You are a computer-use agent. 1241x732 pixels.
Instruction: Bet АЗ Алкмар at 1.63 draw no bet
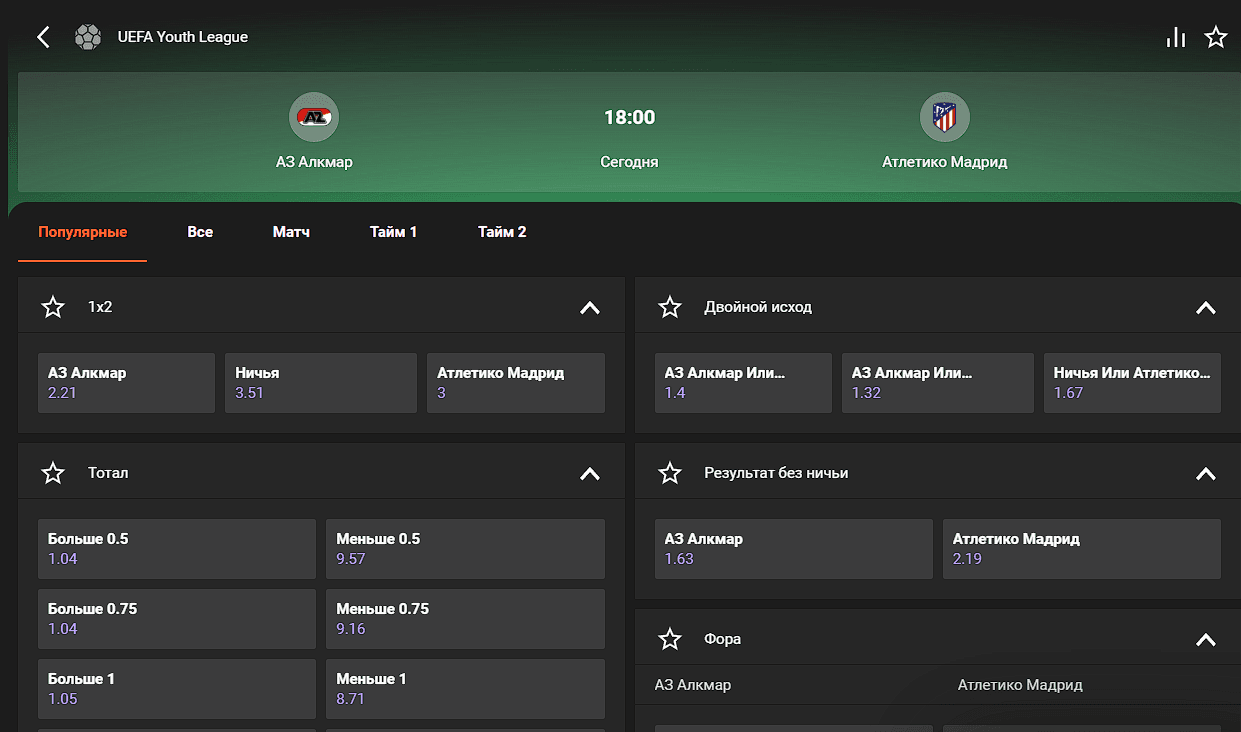[x=794, y=549]
